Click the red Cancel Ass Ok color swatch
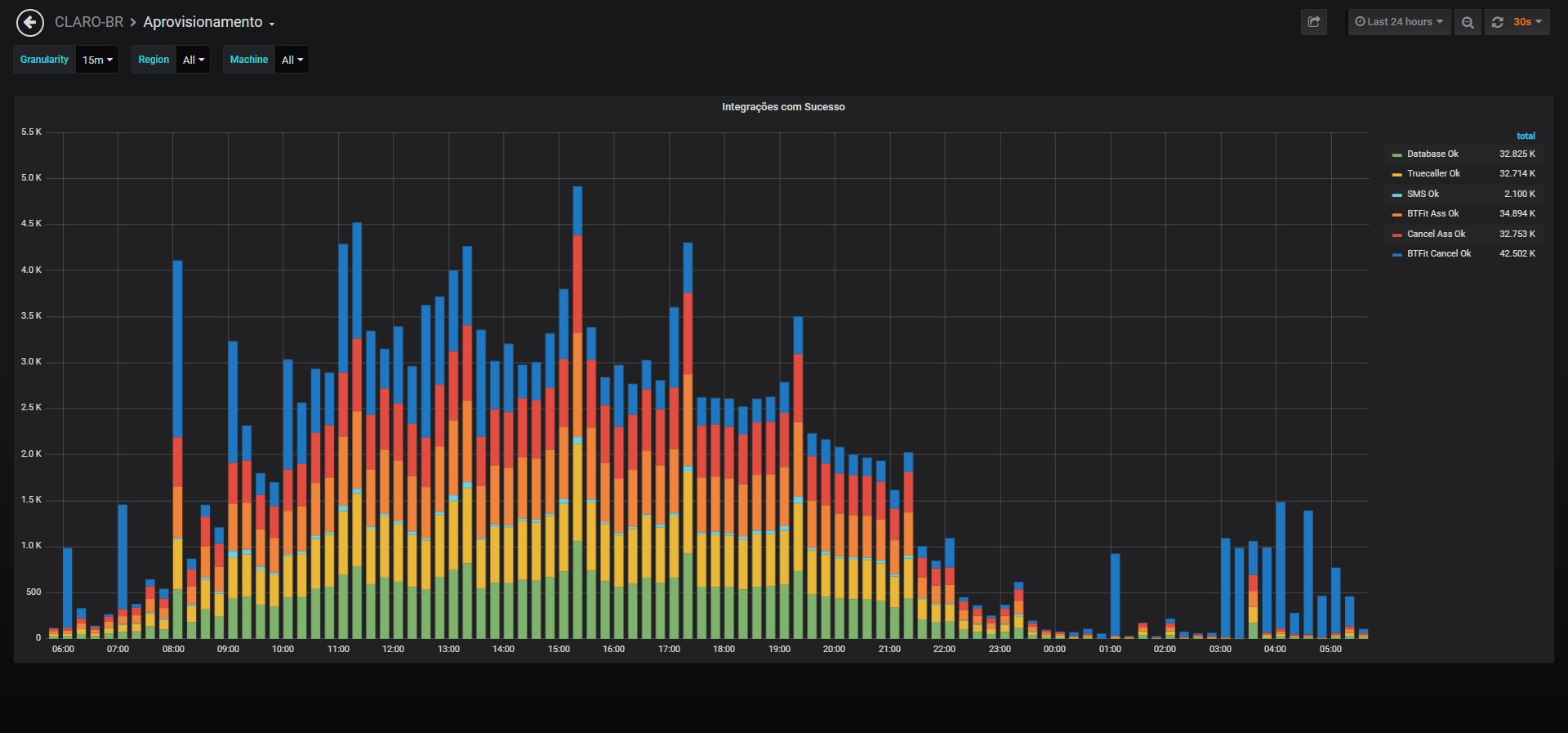Screen dimensions: 1568x733 point(1396,235)
